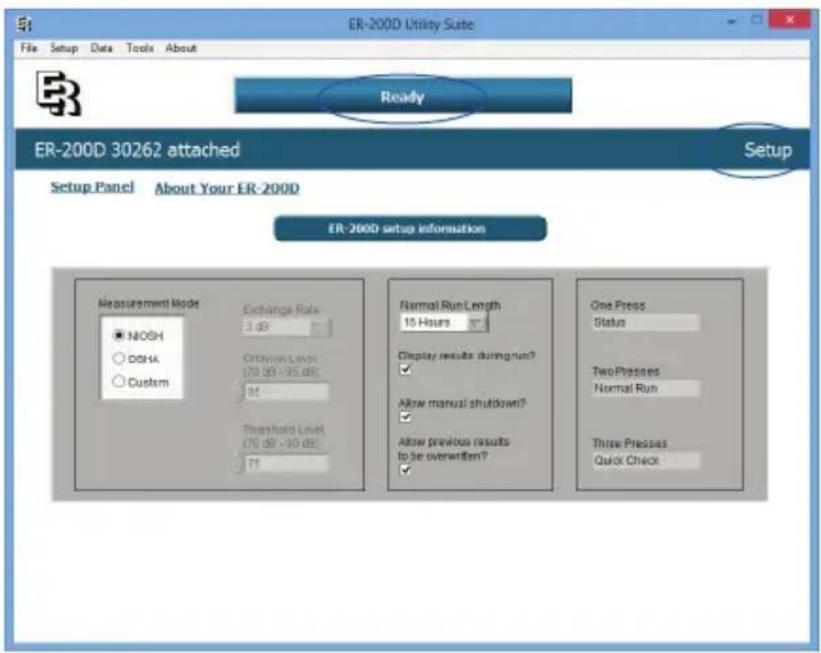The width and height of the screenshot is (821, 653).
Task: Click the Two Presses Normal Run field
Action: (645, 389)
